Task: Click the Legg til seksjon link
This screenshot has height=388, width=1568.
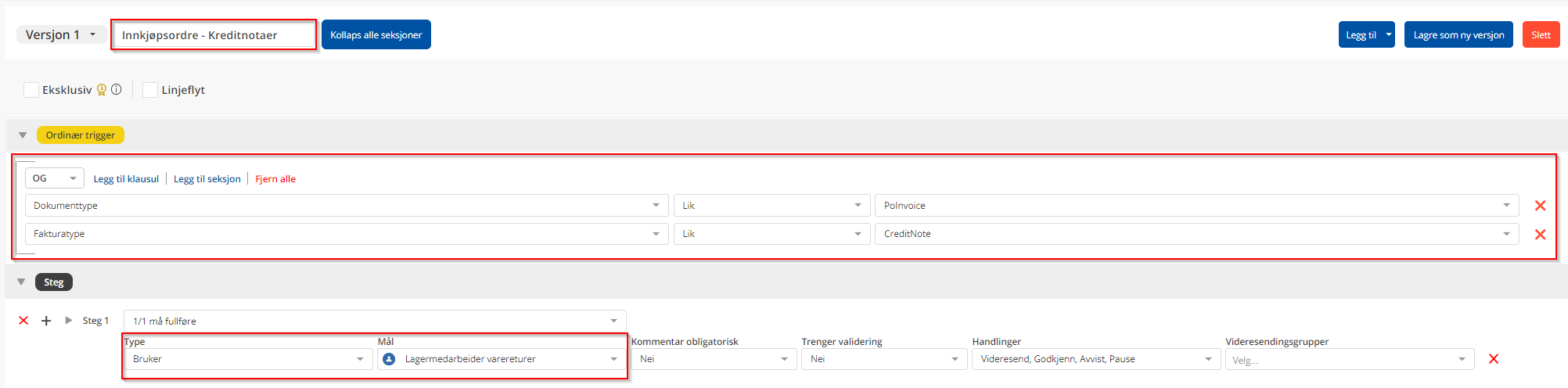Action: [x=207, y=179]
